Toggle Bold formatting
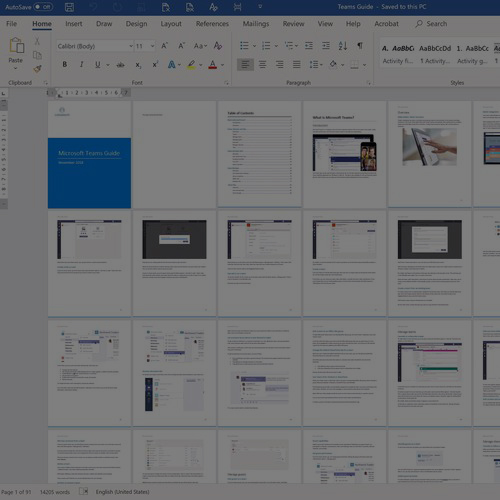 click(65, 65)
